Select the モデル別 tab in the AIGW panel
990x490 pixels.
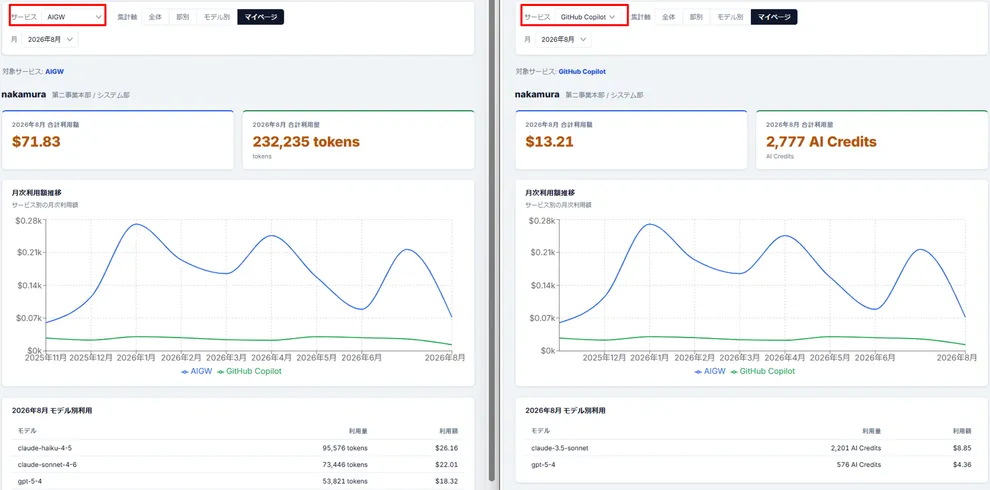tap(217, 17)
